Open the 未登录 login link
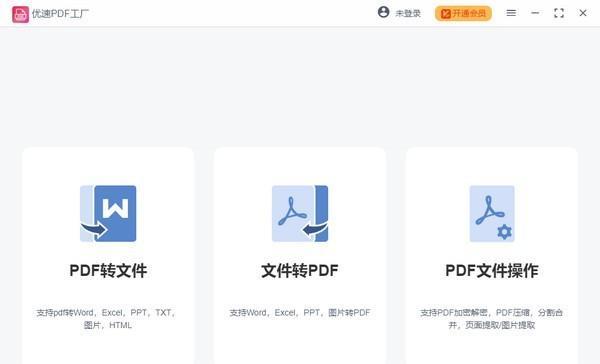 pos(408,13)
